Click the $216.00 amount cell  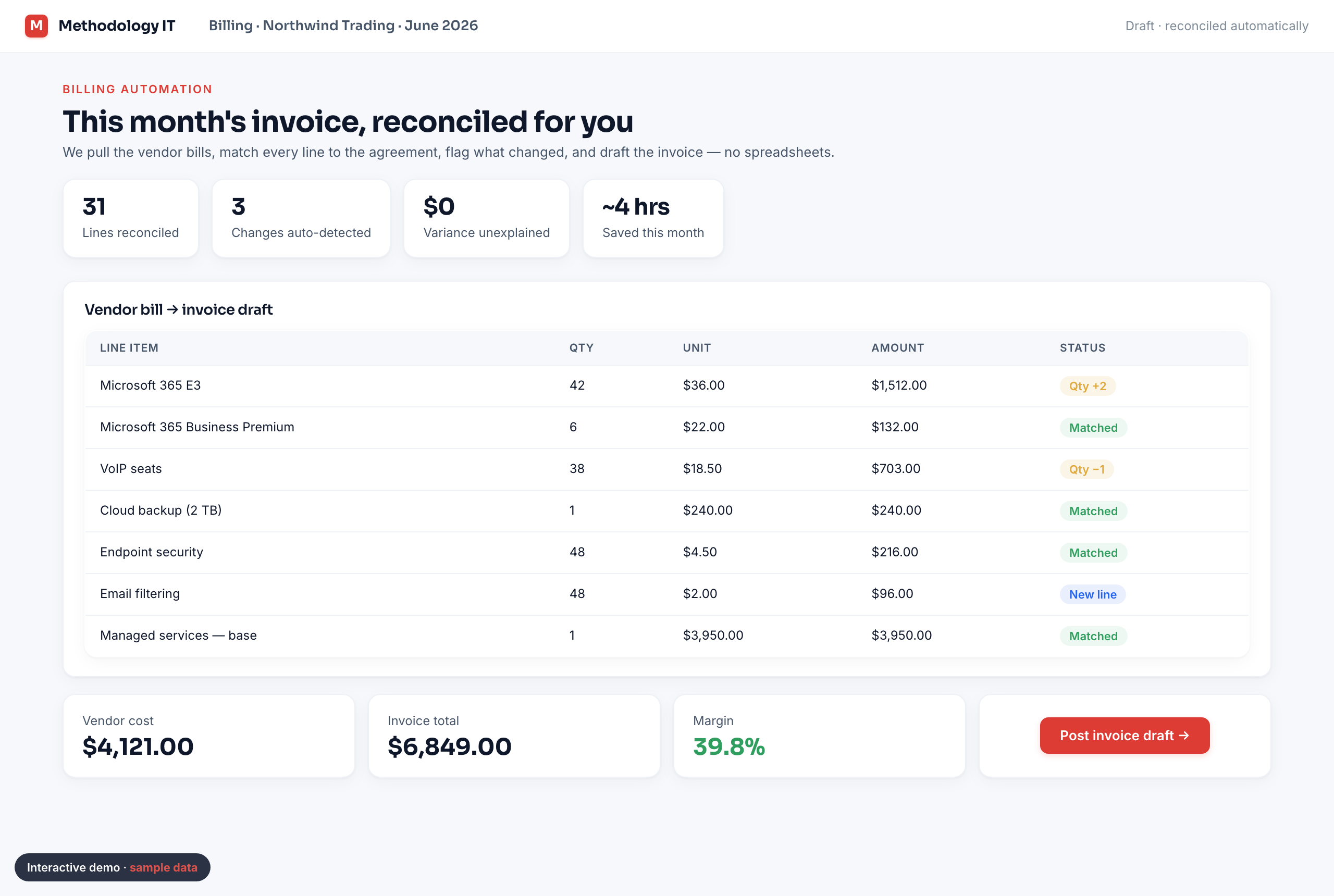895,553
